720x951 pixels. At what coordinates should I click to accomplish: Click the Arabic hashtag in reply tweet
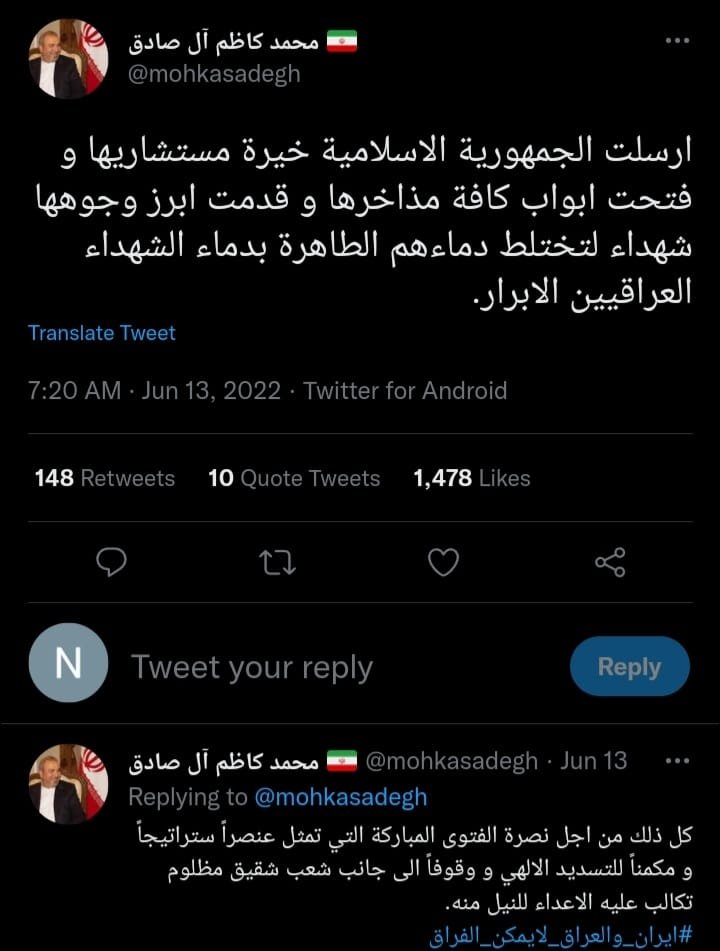(x=561, y=937)
